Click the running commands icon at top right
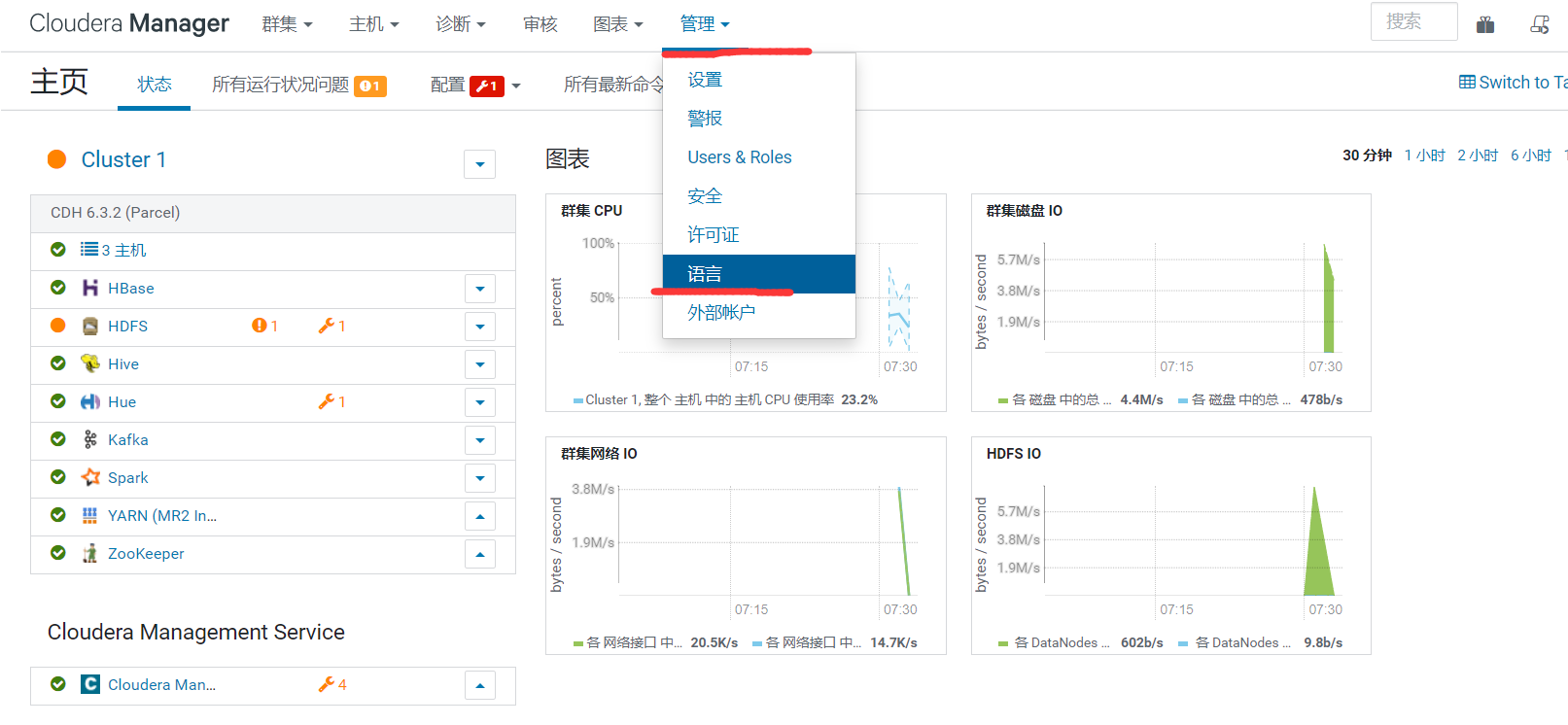This screenshot has height=725, width=1568. tap(1540, 24)
